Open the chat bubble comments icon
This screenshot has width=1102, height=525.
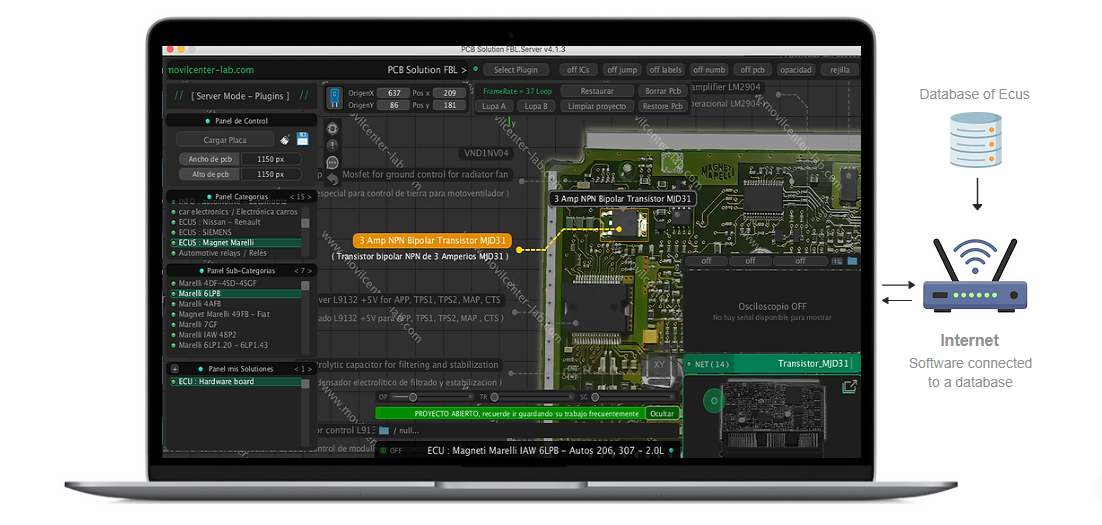(332, 162)
